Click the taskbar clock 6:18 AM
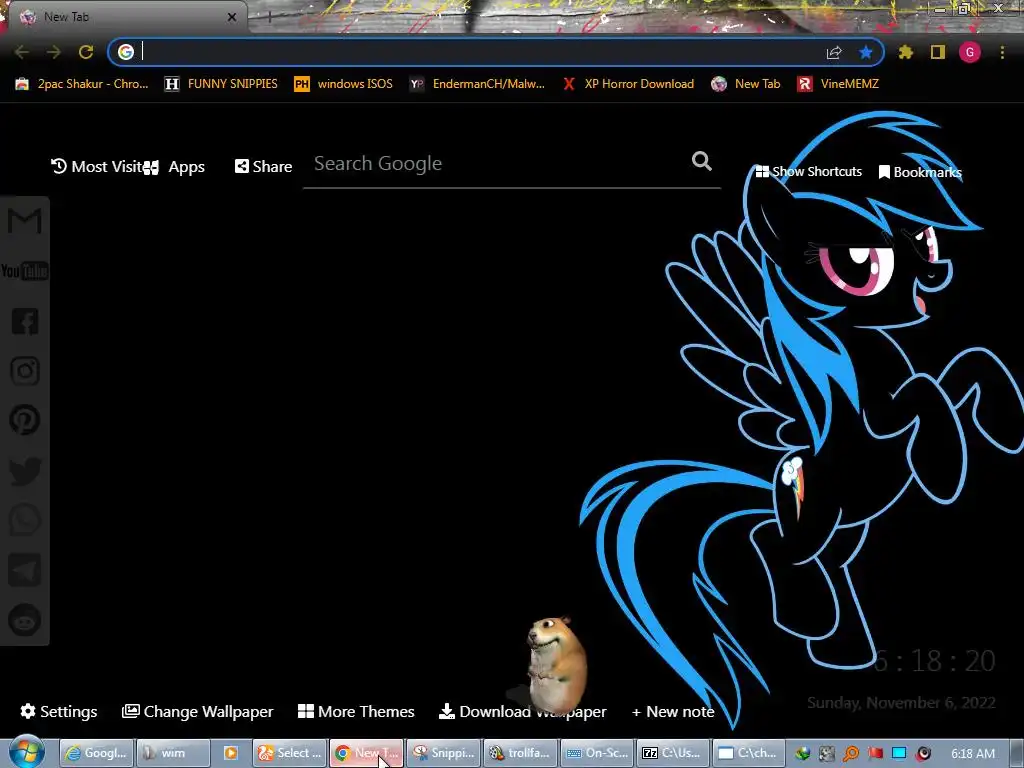This screenshot has width=1024, height=768. pos(973,754)
